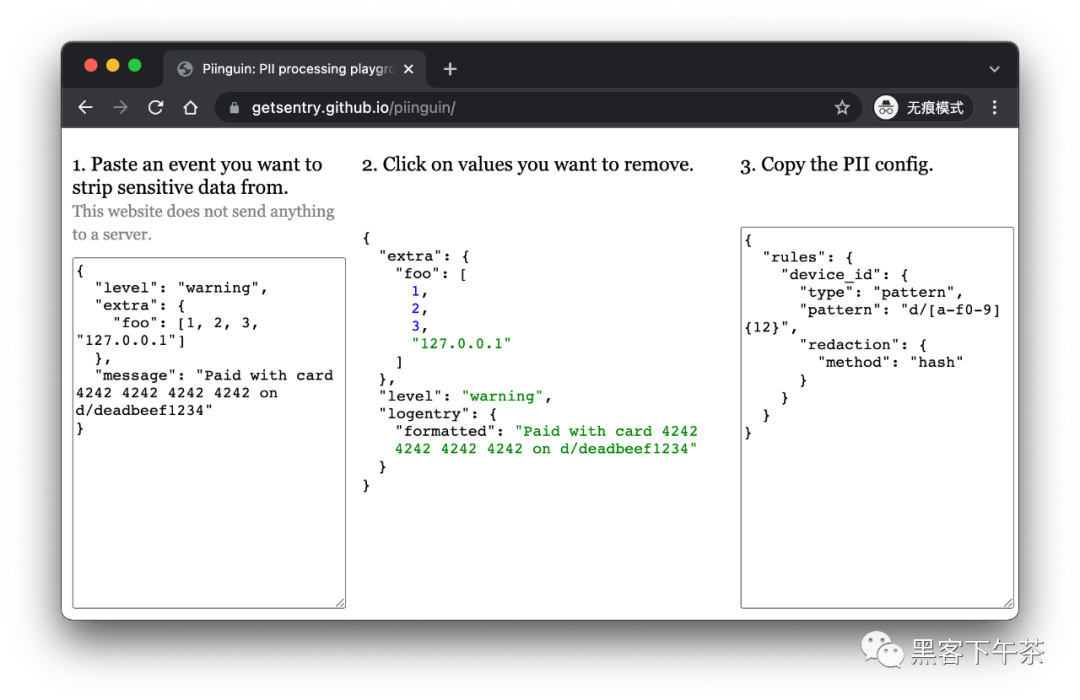Bookmark this page with the star icon
The width and height of the screenshot is (1080, 700).
(842, 107)
